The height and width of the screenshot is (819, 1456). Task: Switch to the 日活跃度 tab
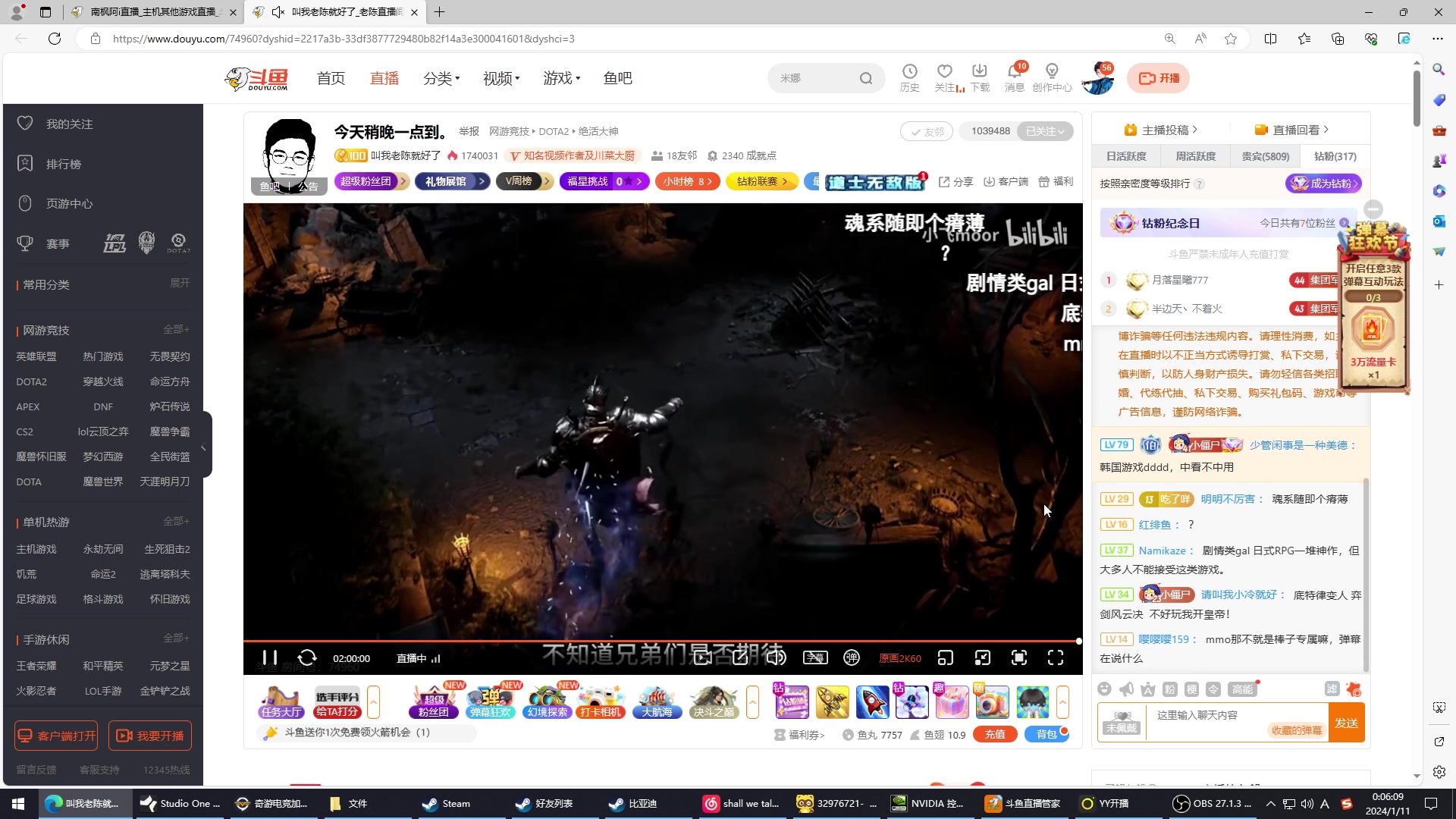click(x=1126, y=156)
